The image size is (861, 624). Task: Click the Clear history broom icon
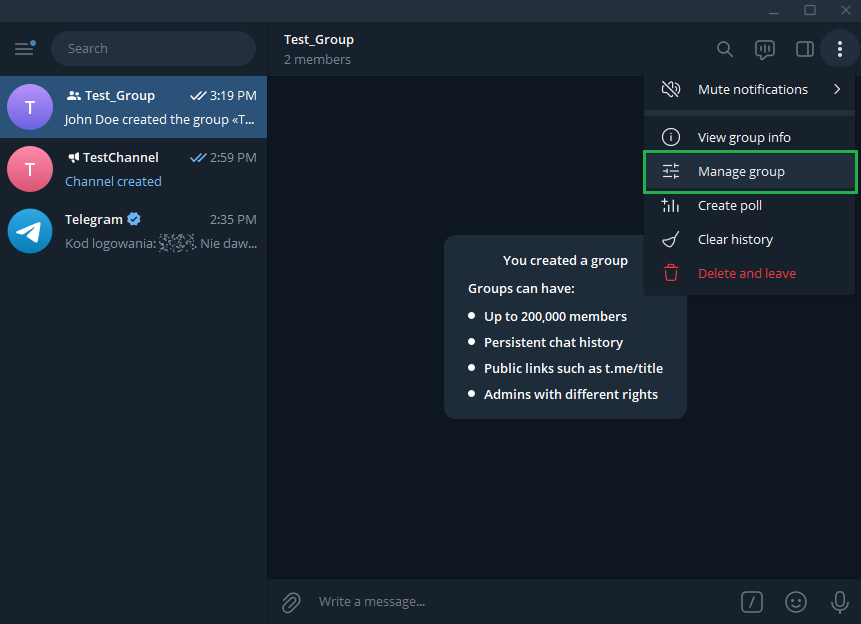coord(670,239)
